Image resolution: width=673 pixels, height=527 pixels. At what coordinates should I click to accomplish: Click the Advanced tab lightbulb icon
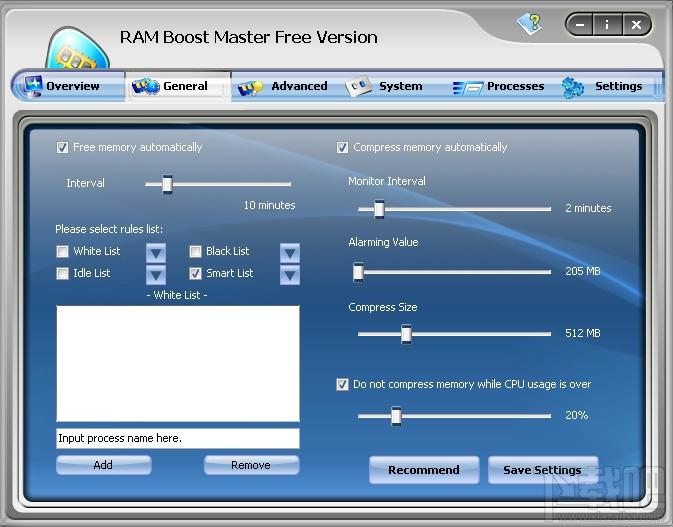(250, 88)
